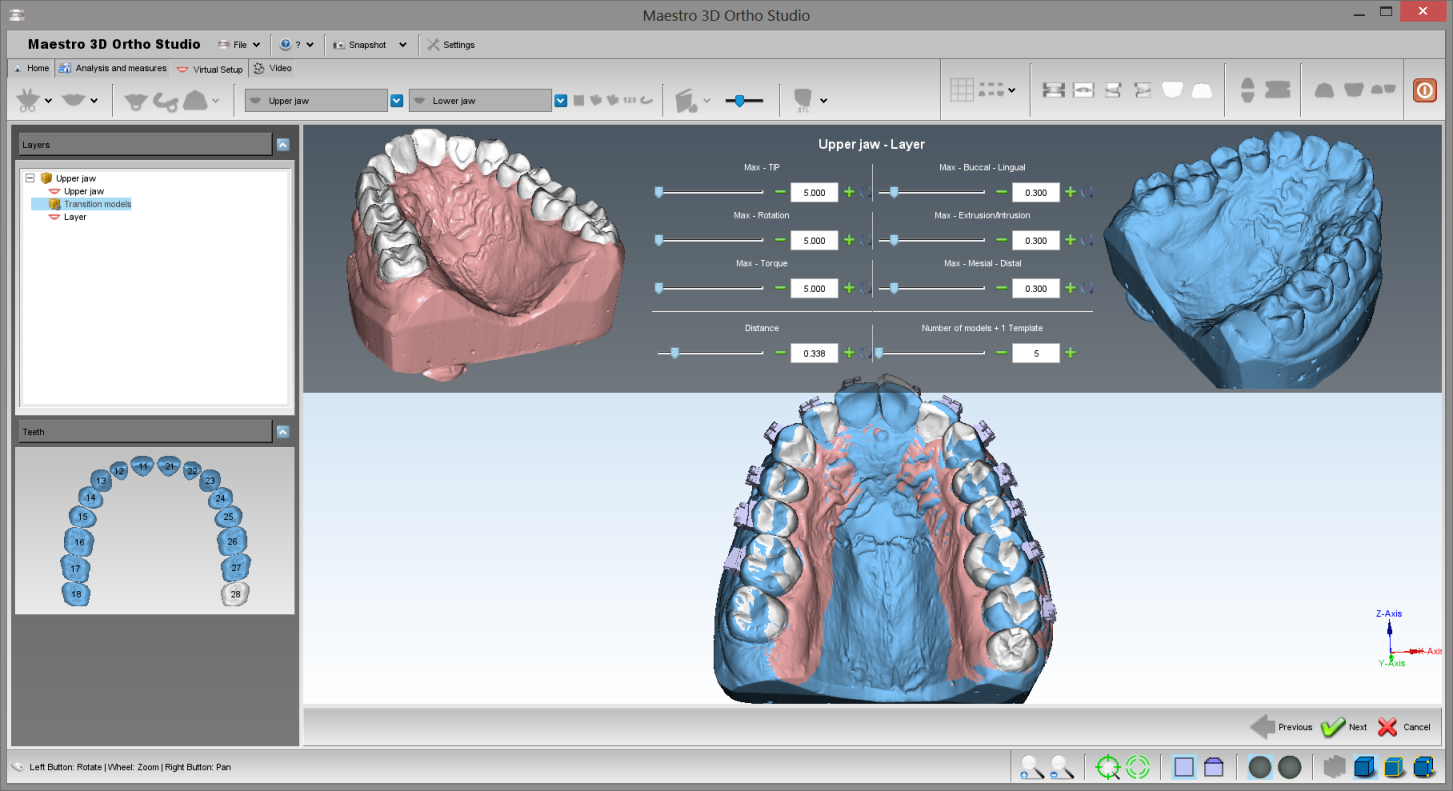Select the perspective projection view icon
This screenshot has width=1453, height=791.
[1214, 767]
